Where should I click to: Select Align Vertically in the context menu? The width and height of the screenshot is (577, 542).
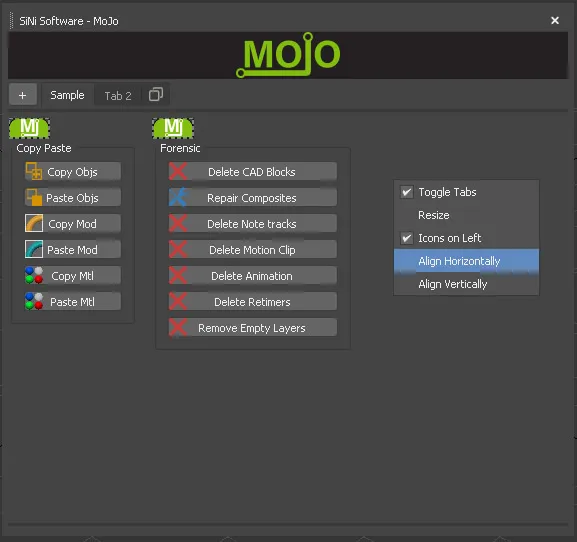(466, 284)
